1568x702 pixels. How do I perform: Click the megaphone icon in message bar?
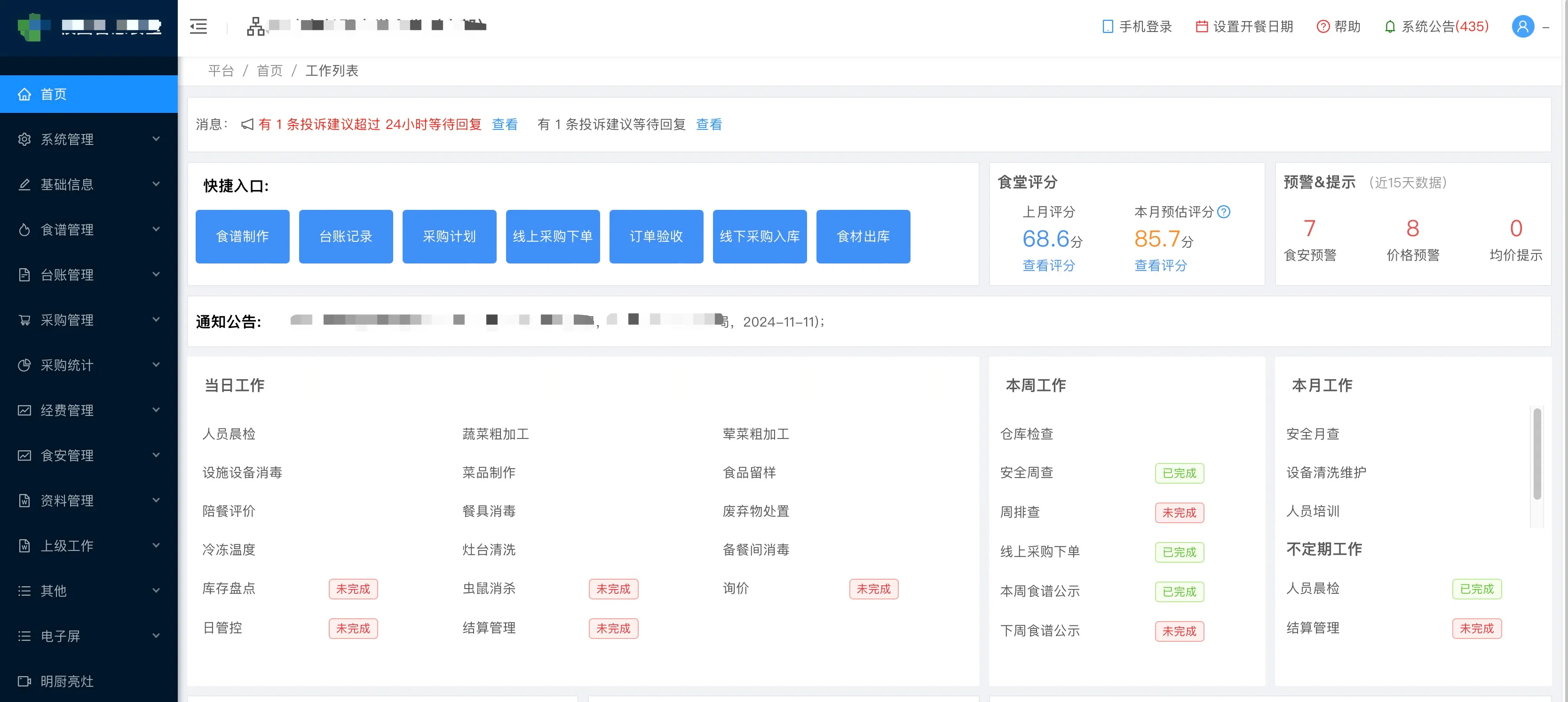click(247, 124)
